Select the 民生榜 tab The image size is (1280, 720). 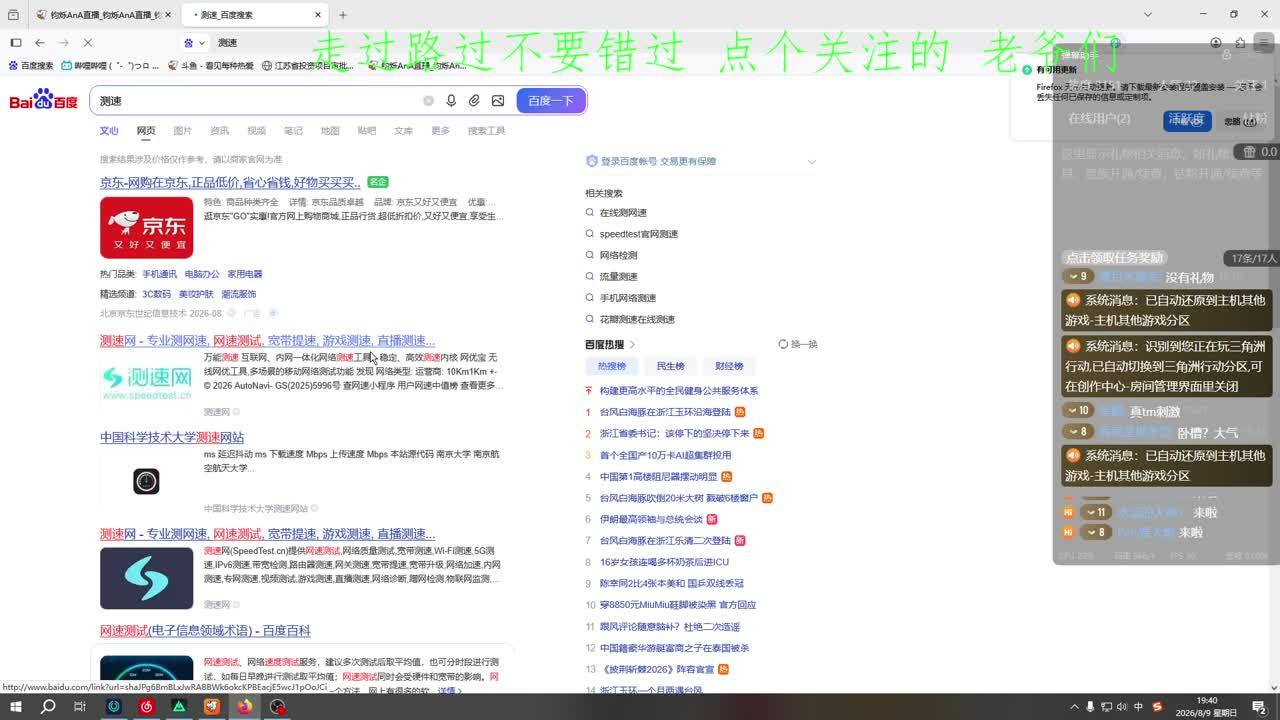click(671, 366)
